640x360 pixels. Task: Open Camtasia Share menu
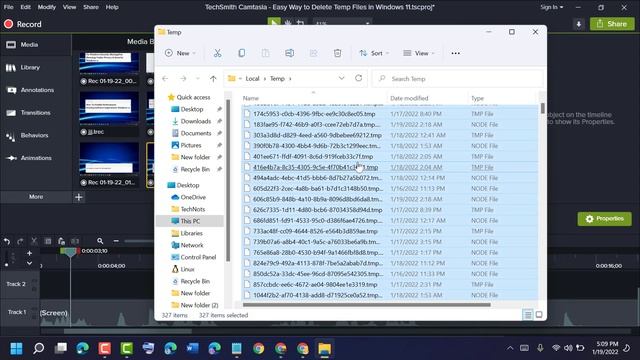(91, 7)
